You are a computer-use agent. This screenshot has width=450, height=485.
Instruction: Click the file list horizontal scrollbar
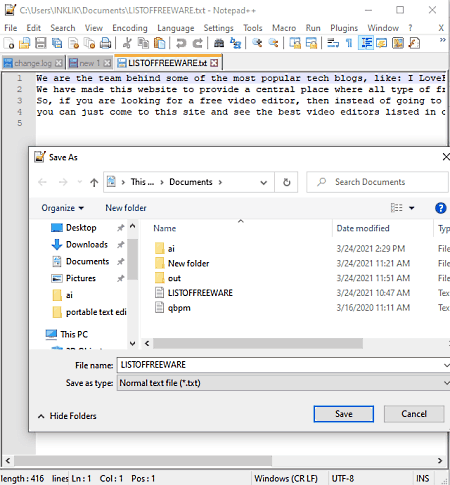pos(258,343)
